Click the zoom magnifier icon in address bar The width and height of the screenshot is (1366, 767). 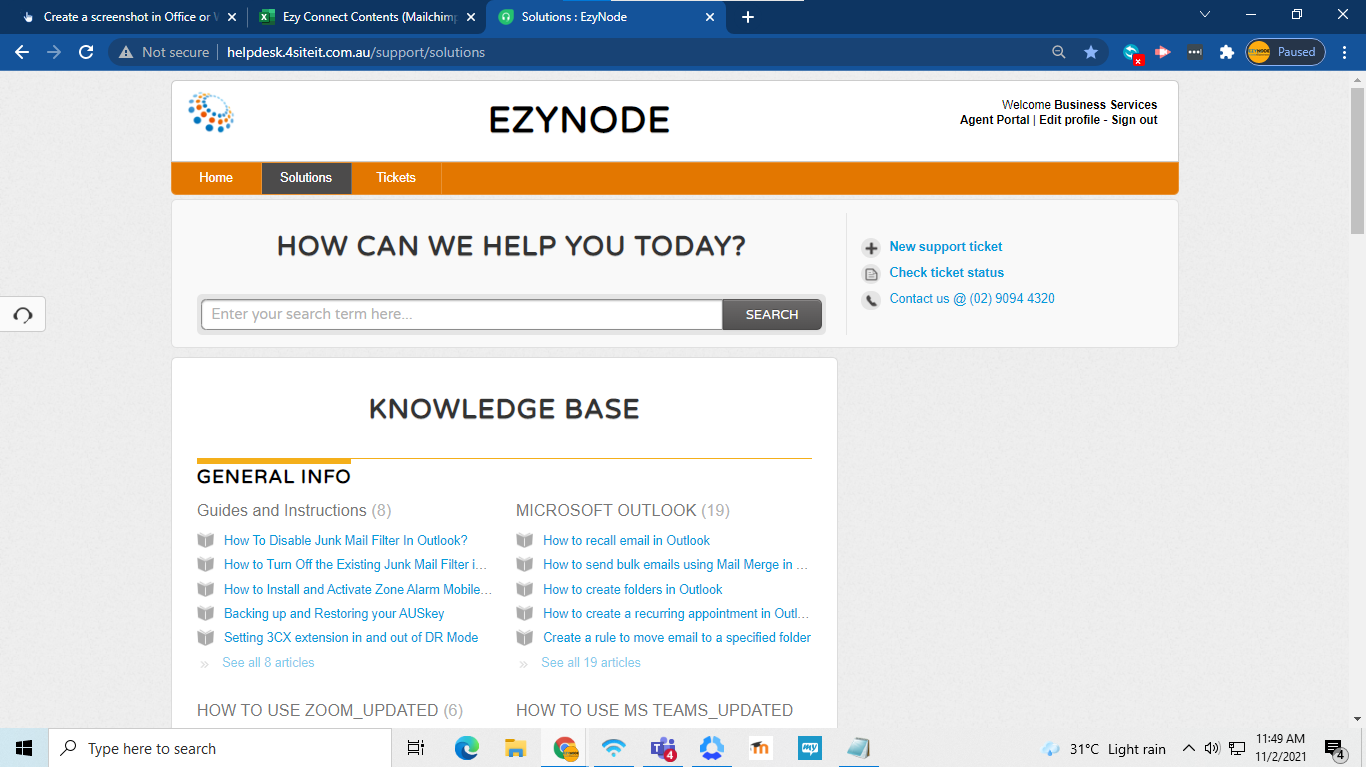(x=1059, y=52)
